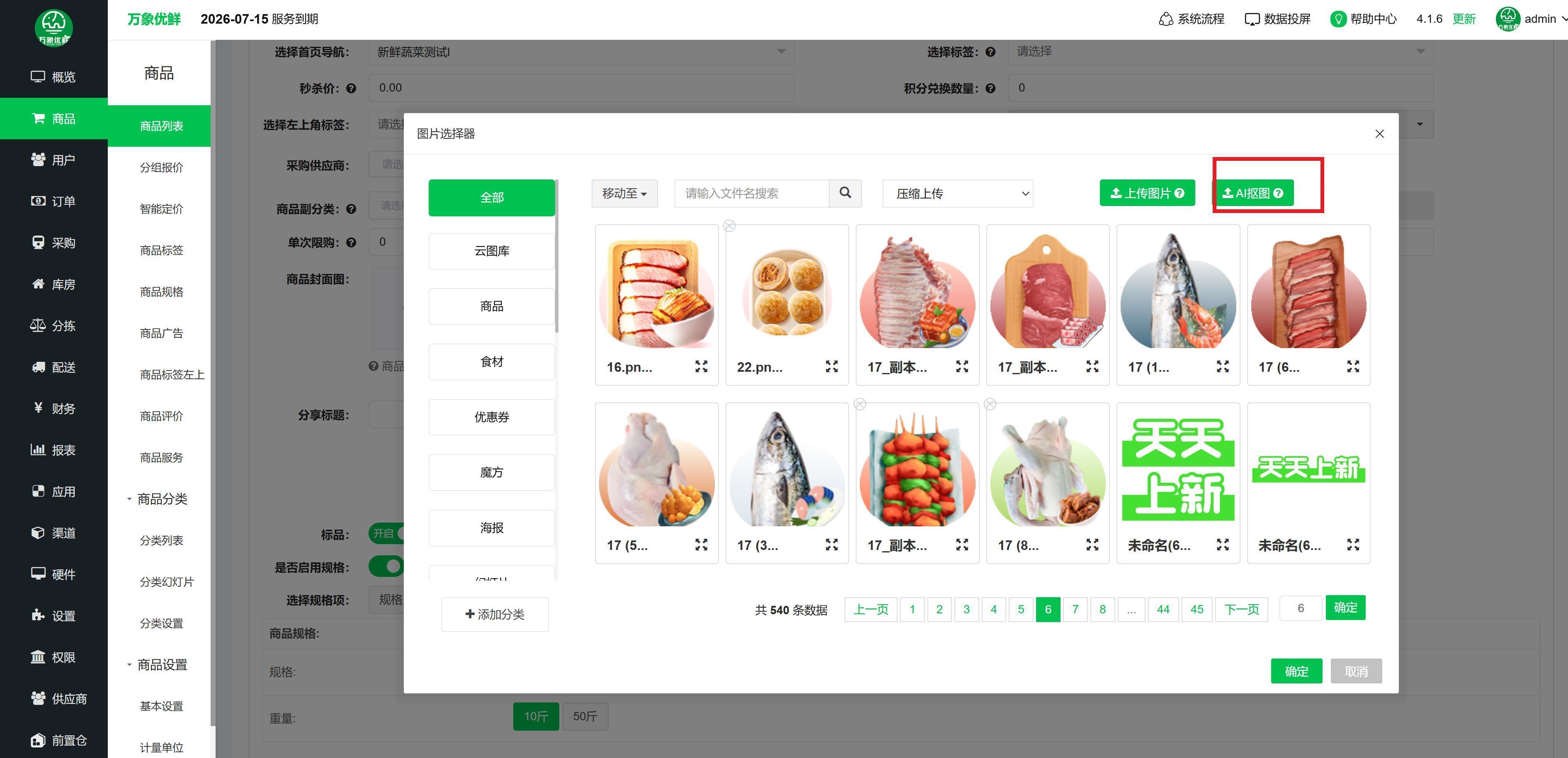Open 商品标签 in the product submenu
Viewport: 1568px width, 758px height.
(161, 250)
